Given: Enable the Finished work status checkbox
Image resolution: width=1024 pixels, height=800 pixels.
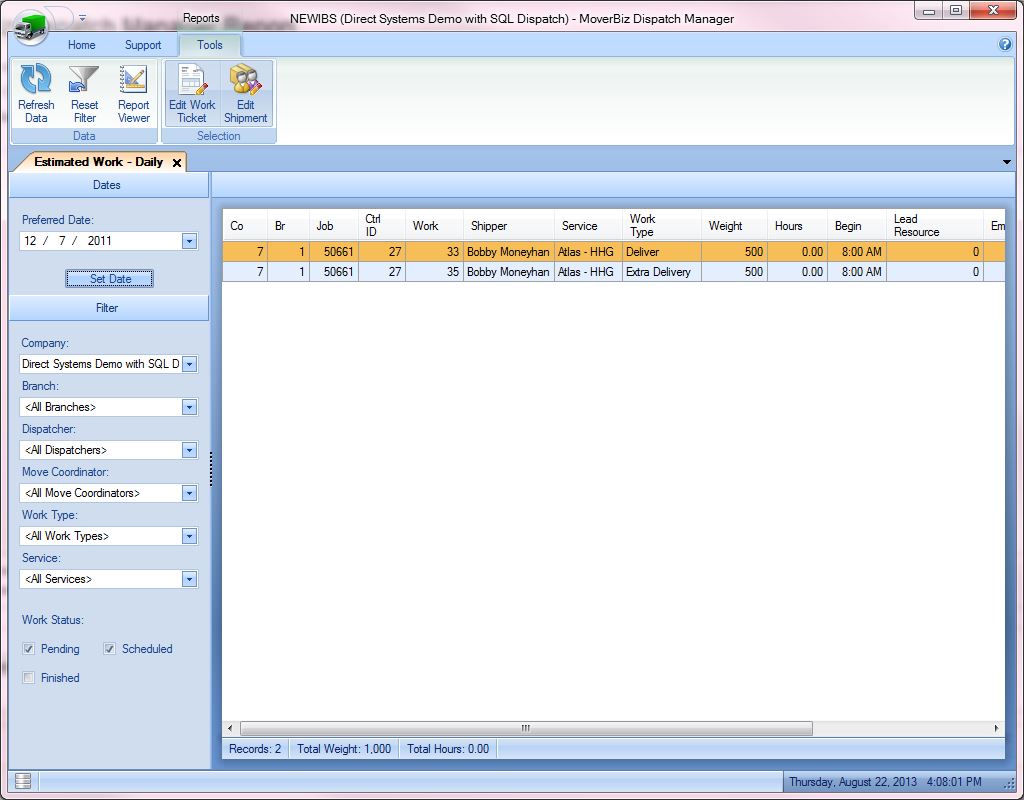Looking at the screenshot, I should click(29, 678).
